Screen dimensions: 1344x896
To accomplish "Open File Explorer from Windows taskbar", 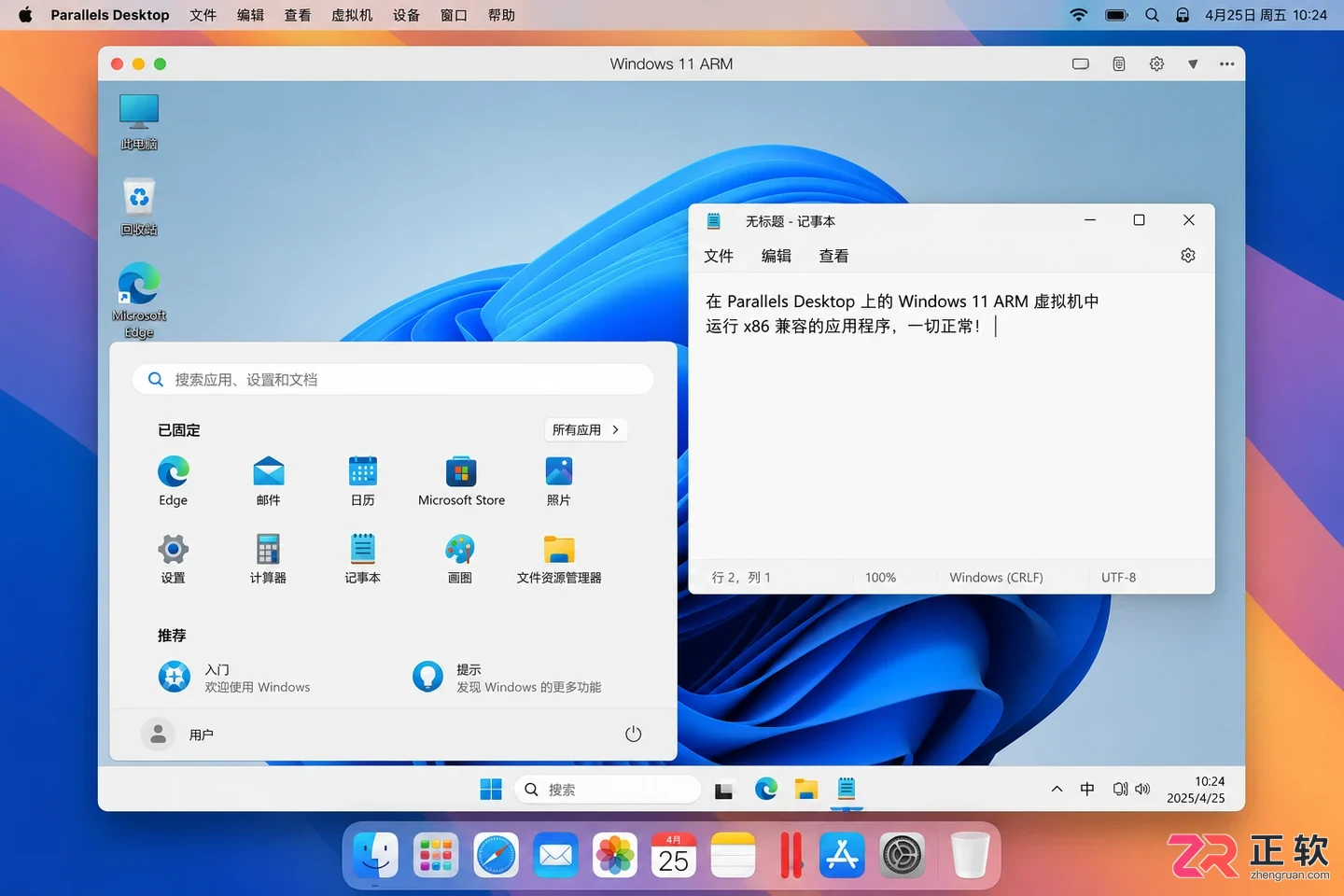I will tap(806, 790).
